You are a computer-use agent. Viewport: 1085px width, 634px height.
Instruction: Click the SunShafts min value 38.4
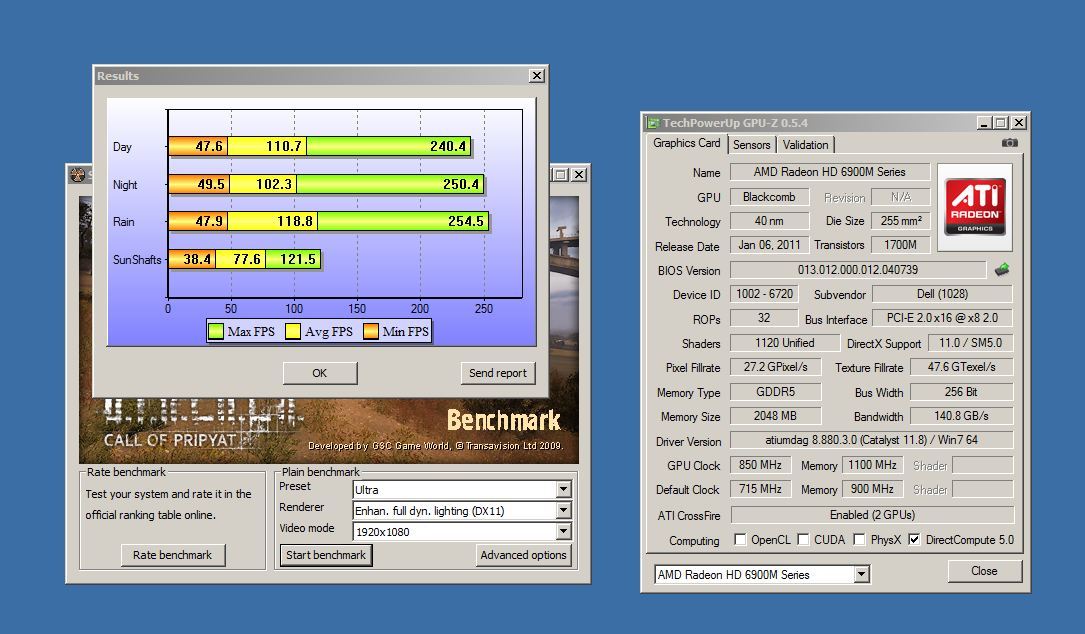pyautogui.click(x=197, y=259)
